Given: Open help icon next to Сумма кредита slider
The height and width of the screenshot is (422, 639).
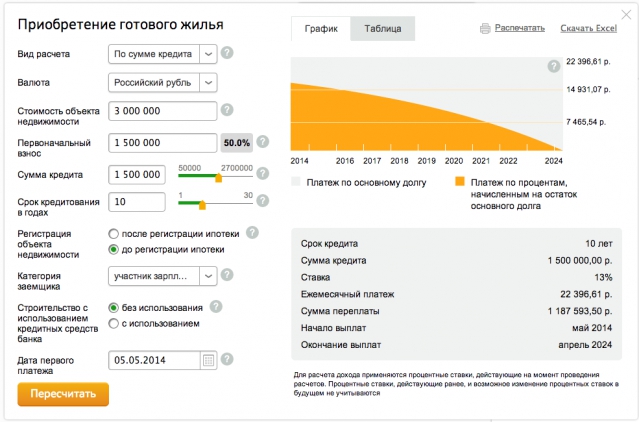Looking at the screenshot, I should pos(263,174).
